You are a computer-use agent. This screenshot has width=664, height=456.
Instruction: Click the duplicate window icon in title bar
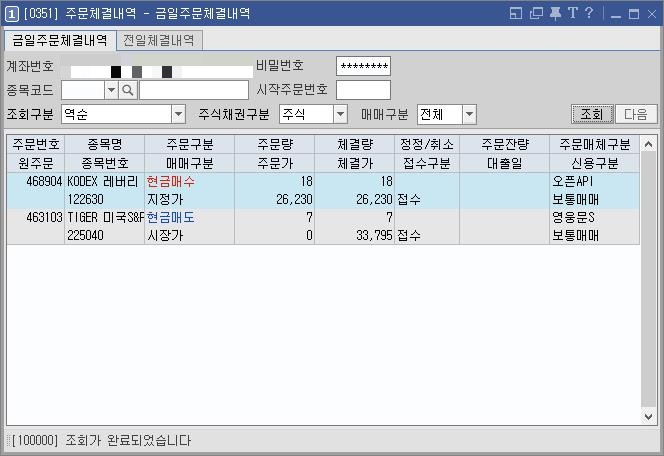coord(536,14)
